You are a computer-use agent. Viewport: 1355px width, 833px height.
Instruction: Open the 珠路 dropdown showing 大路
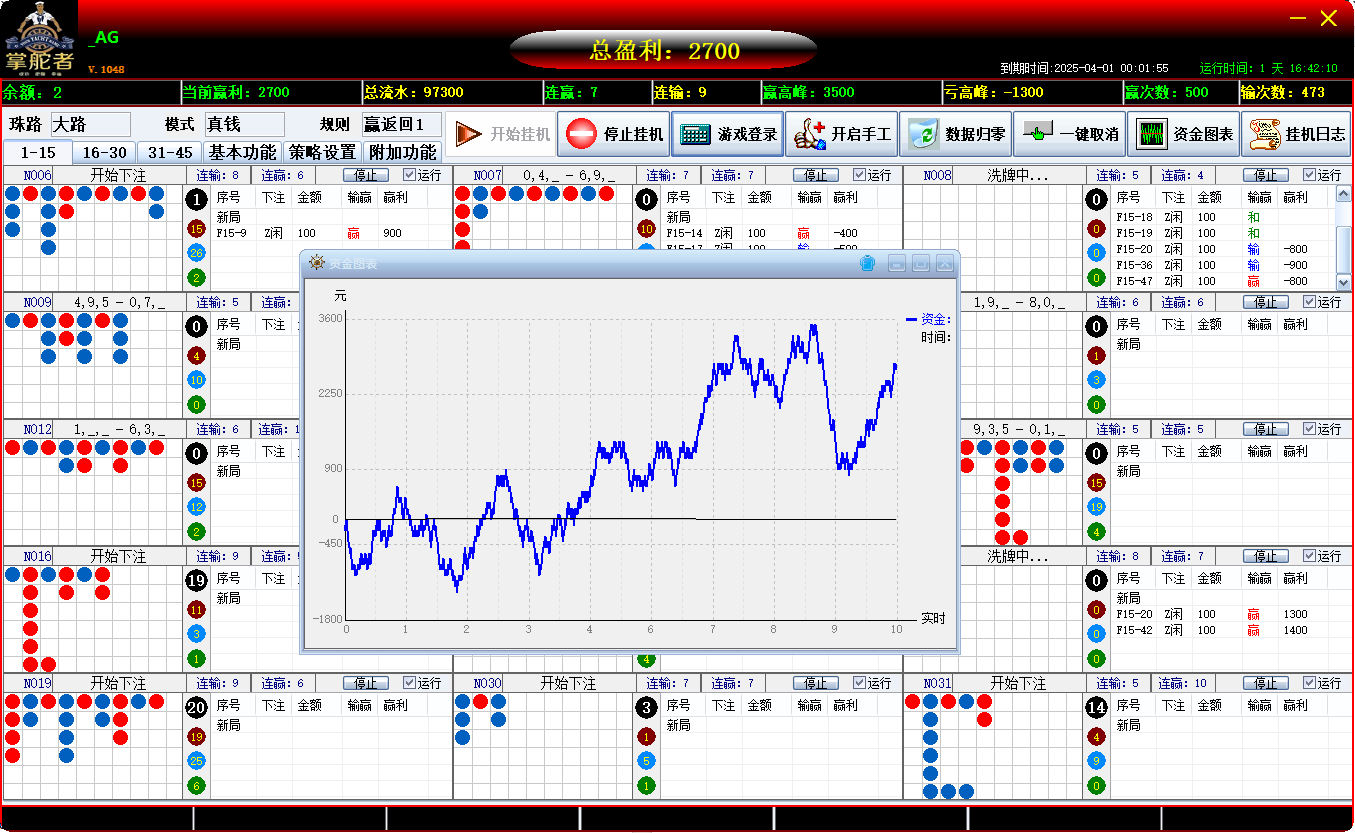[90, 125]
